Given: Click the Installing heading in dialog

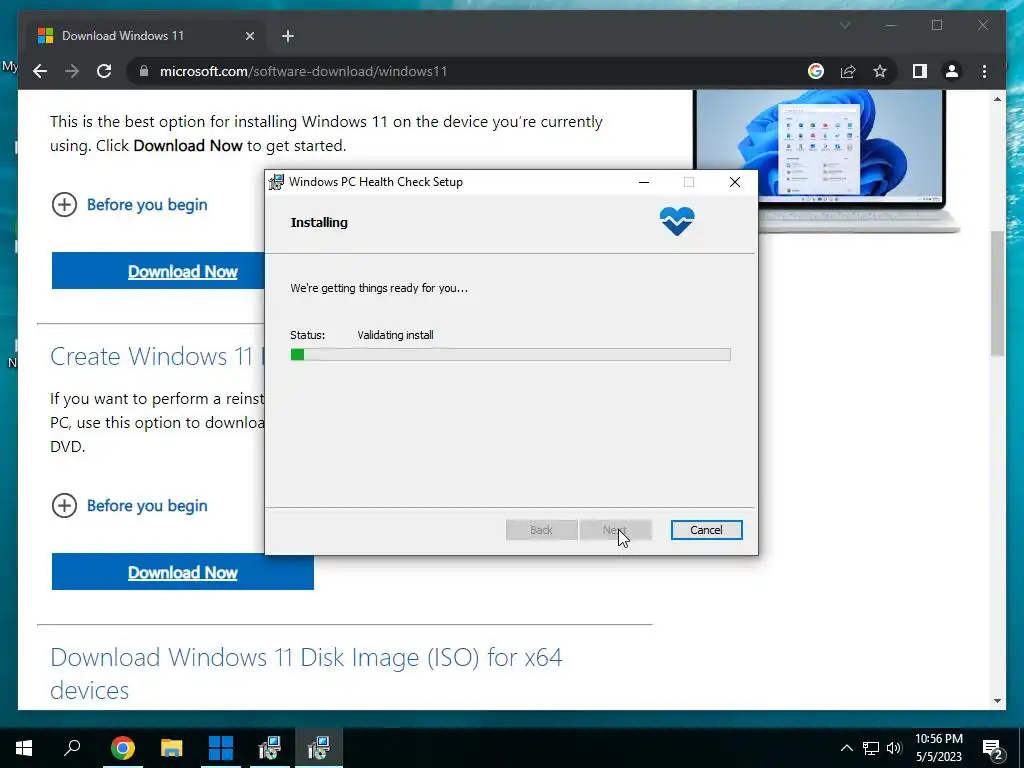Looking at the screenshot, I should tap(319, 222).
